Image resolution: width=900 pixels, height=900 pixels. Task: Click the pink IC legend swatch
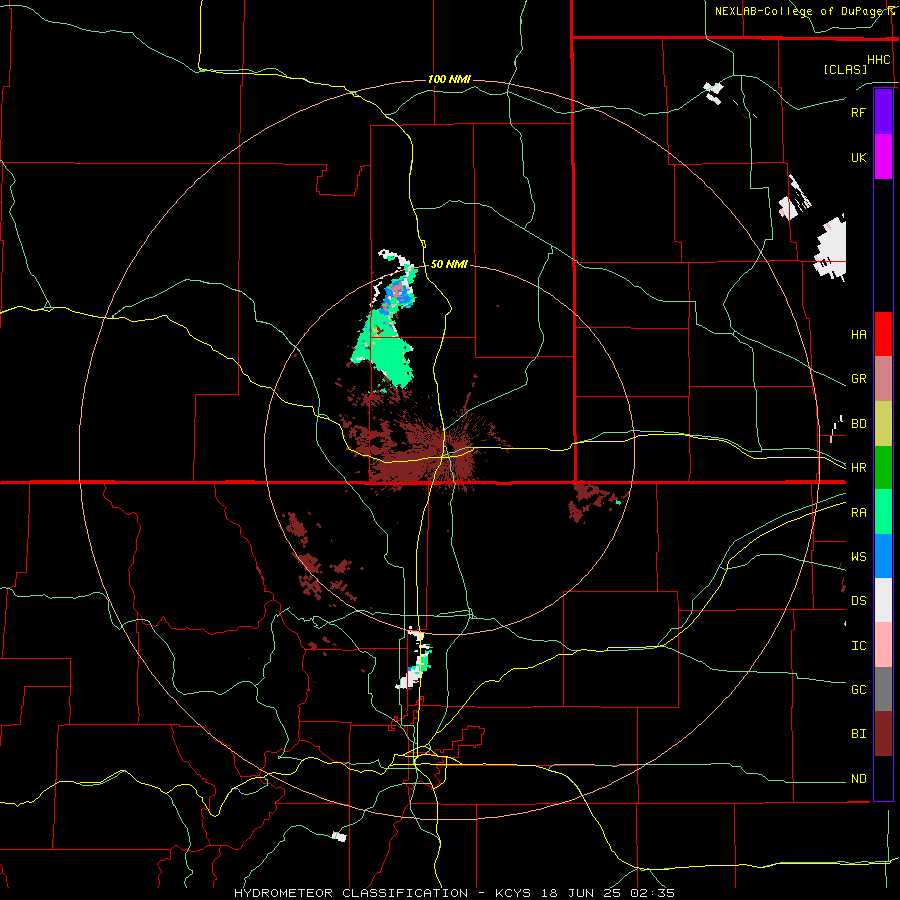(883, 645)
